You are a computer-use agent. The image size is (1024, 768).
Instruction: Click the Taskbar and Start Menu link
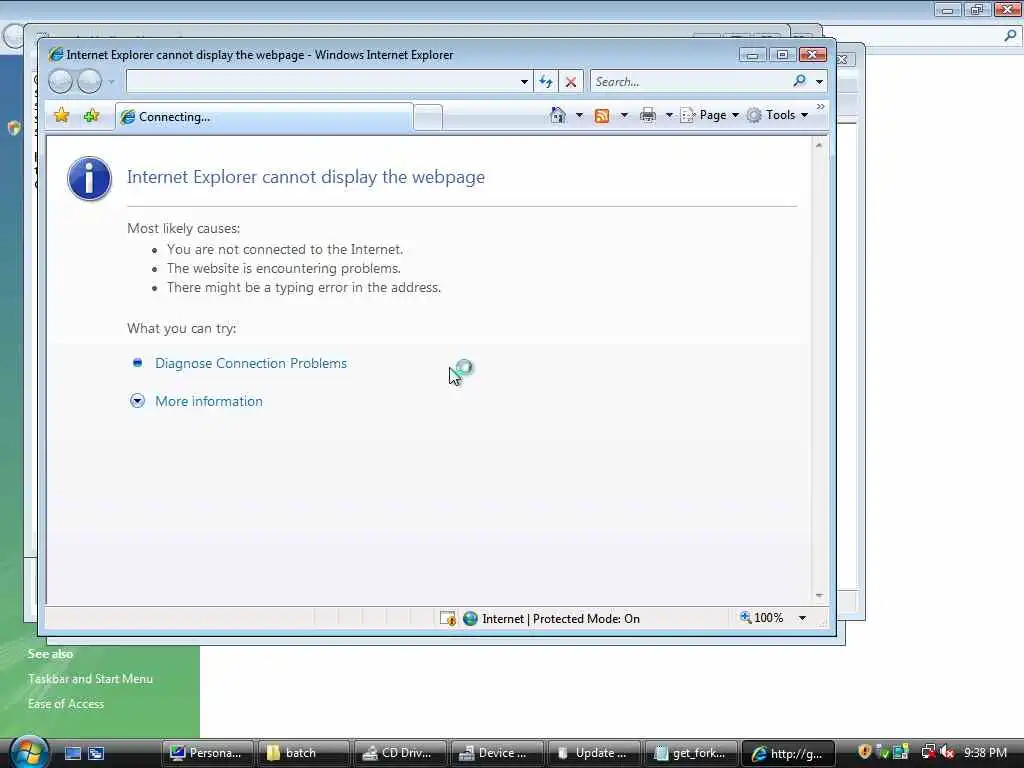[x=90, y=679]
